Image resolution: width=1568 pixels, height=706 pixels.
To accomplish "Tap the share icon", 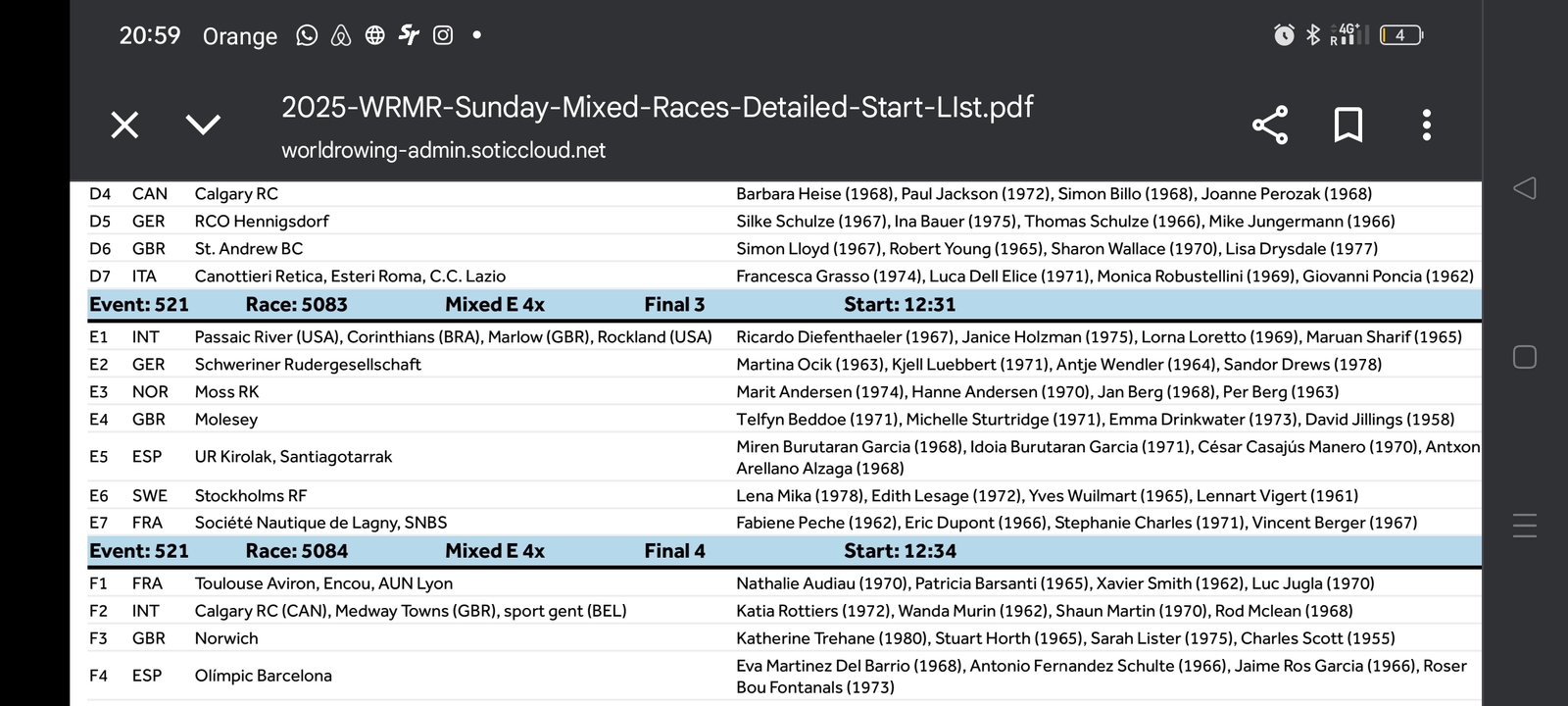I will [1269, 125].
